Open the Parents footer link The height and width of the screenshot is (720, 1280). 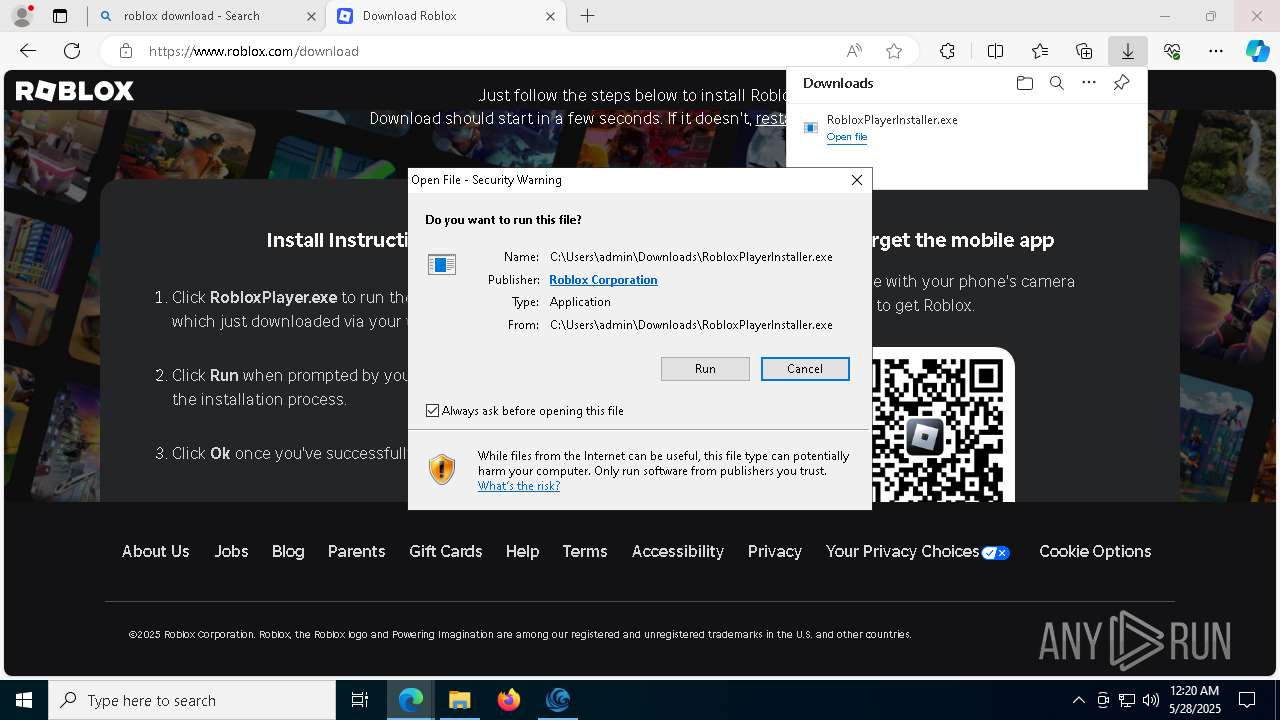coord(356,551)
